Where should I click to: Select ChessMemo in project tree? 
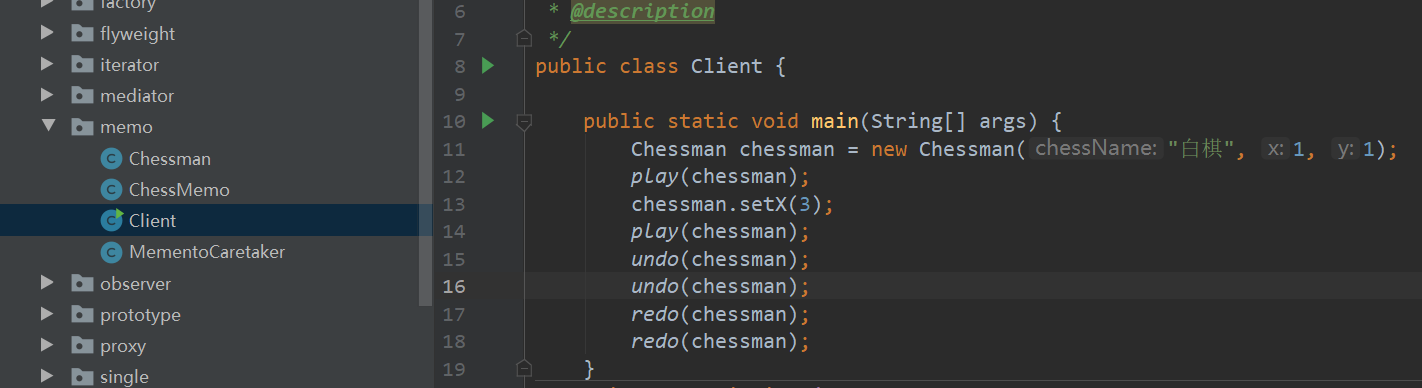click(x=179, y=189)
